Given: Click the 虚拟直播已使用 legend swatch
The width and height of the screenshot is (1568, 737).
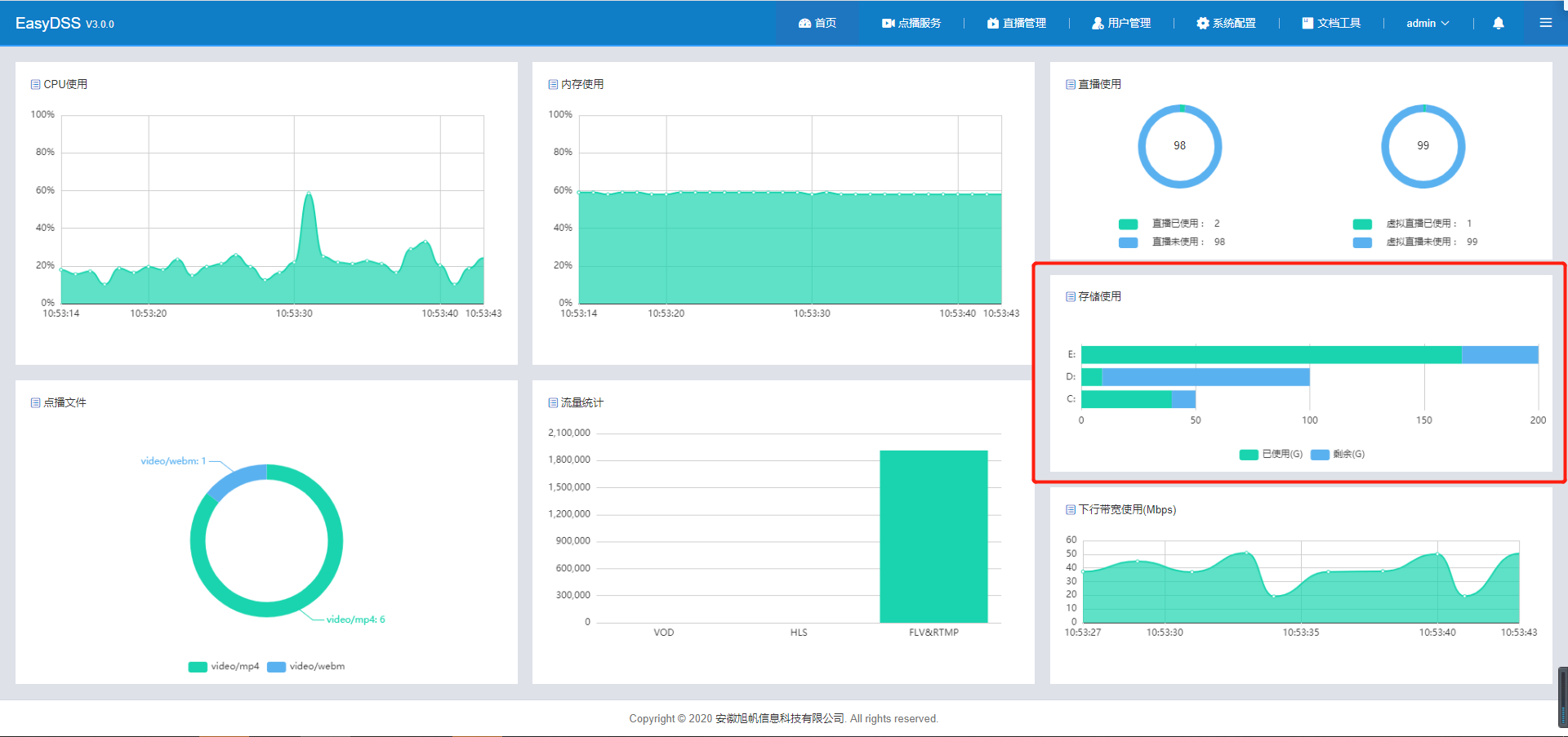Looking at the screenshot, I should (1362, 224).
